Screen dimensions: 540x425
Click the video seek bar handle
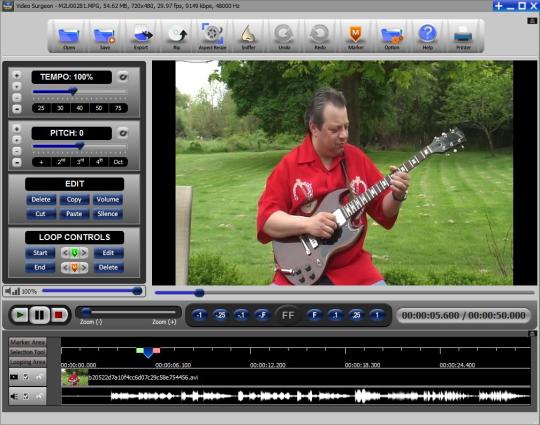point(199,293)
